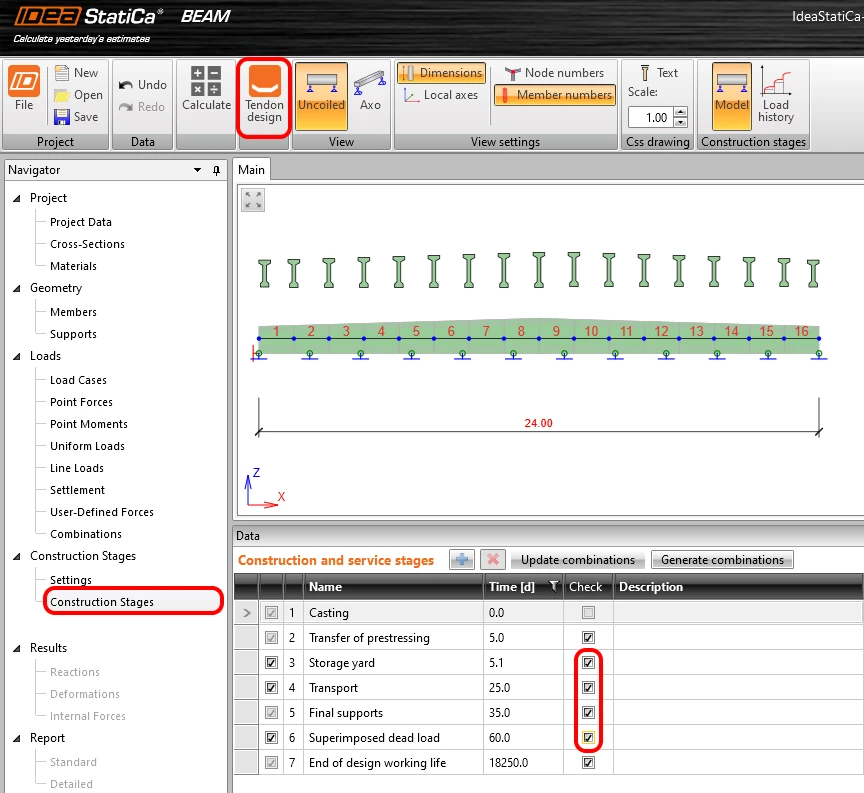
Task: Undo the last action
Action: tap(142, 85)
